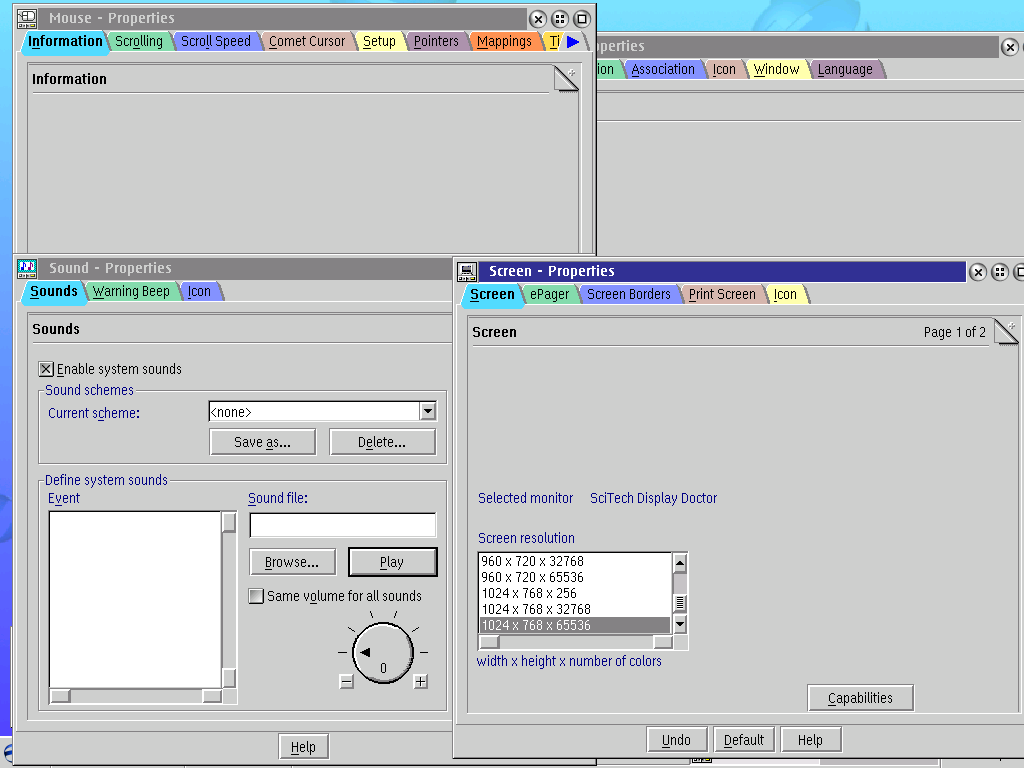Open Association tab in the background window

pos(663,69)
